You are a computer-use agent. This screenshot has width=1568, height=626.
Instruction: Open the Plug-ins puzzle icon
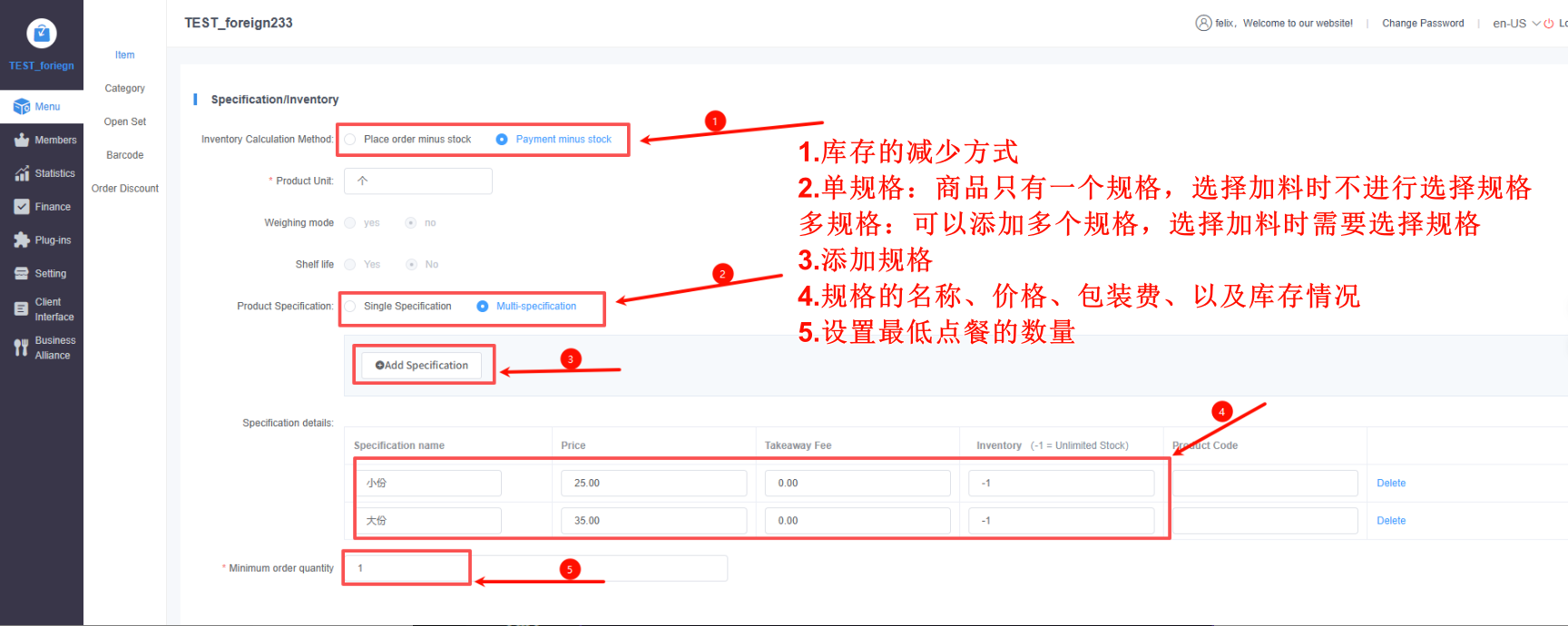(x=22, y=240)
